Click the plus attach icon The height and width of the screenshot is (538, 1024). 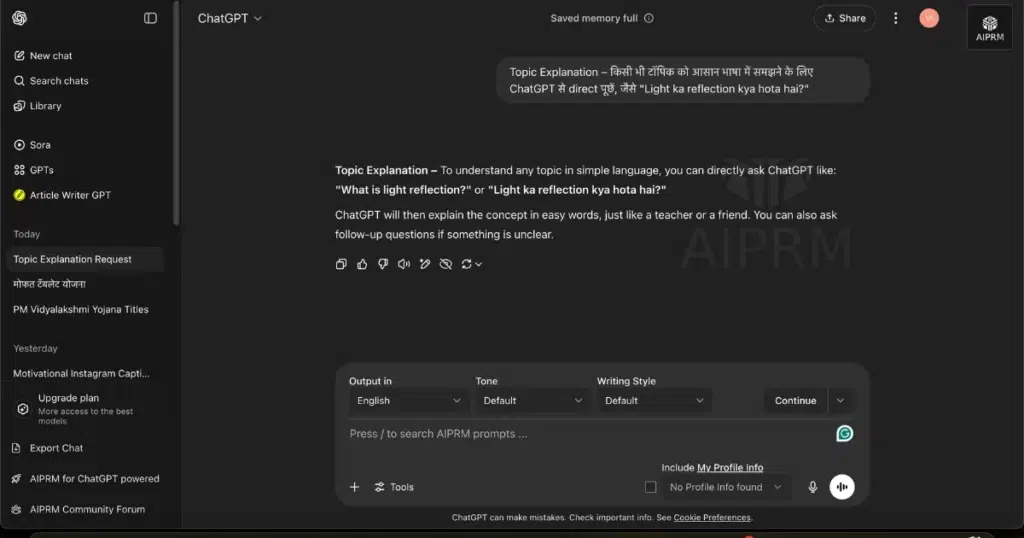click(x=354, y=487)
